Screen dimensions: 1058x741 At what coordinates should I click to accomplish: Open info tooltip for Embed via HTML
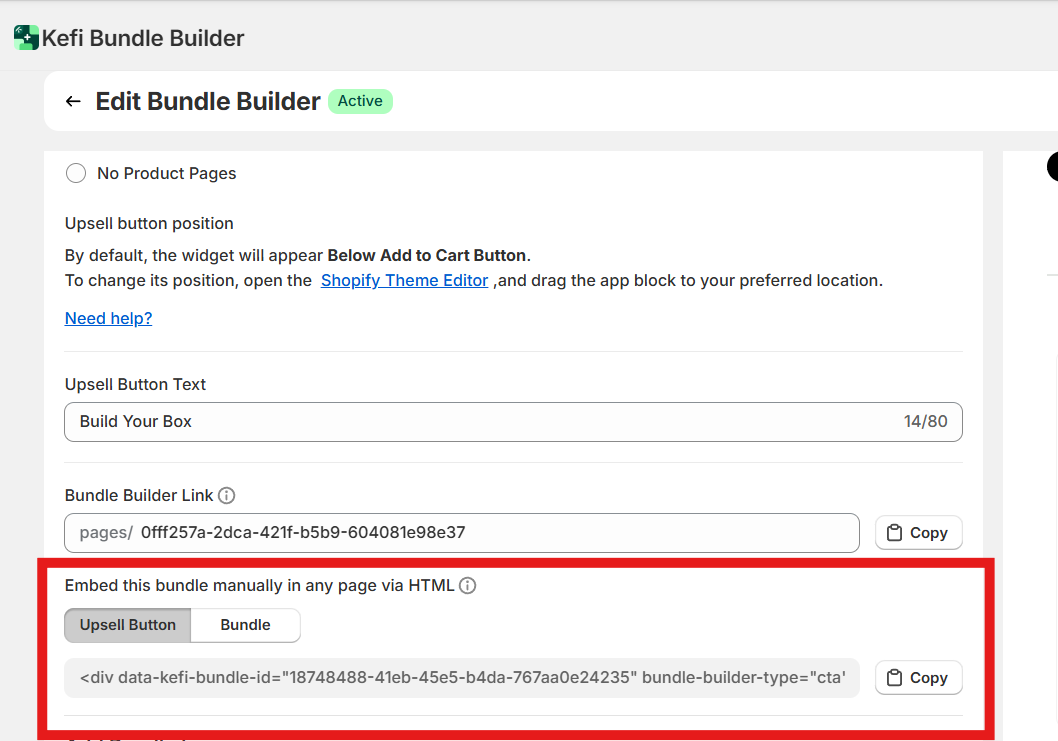(467, 586)
